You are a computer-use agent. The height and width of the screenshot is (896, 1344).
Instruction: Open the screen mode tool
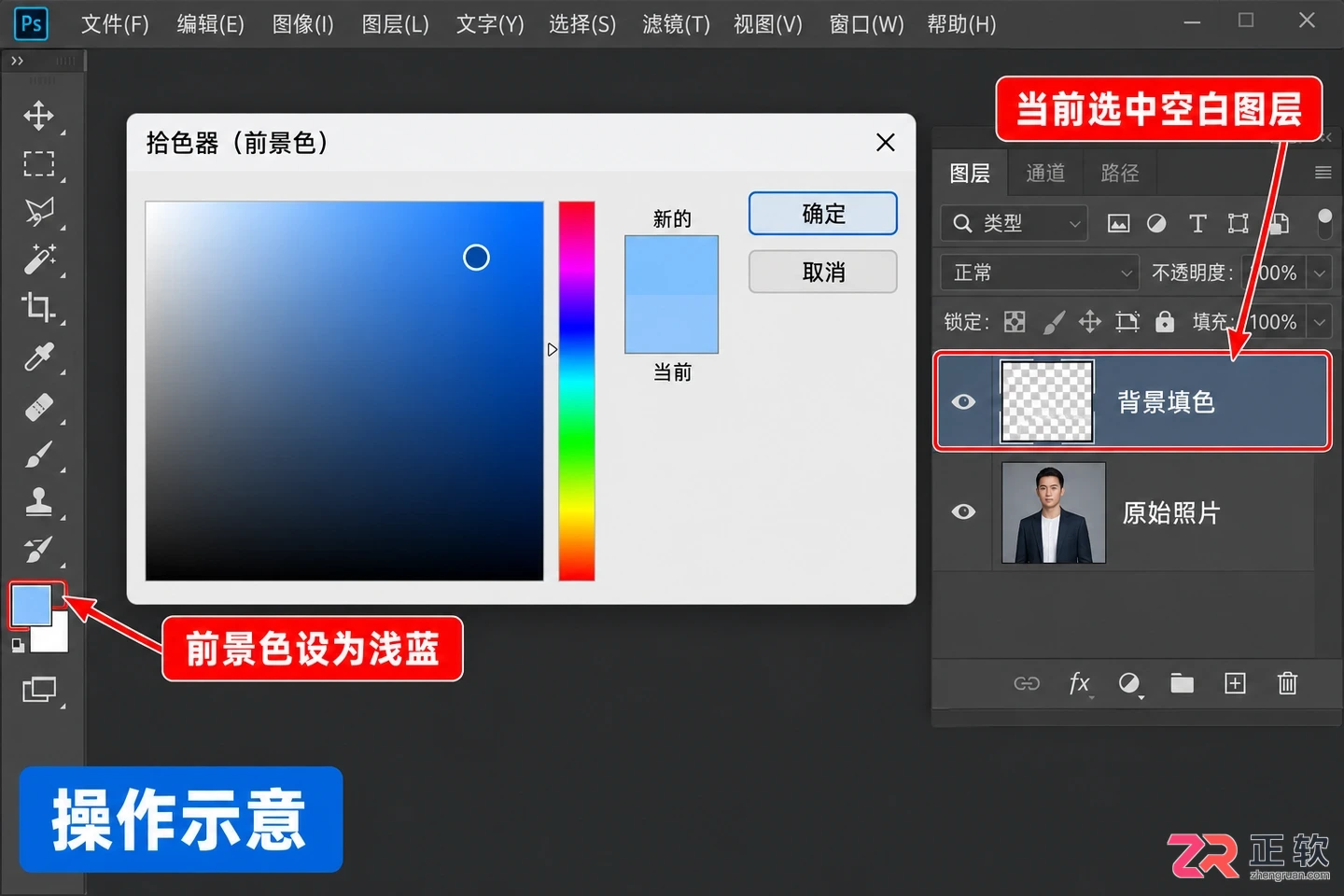[38, 690]
